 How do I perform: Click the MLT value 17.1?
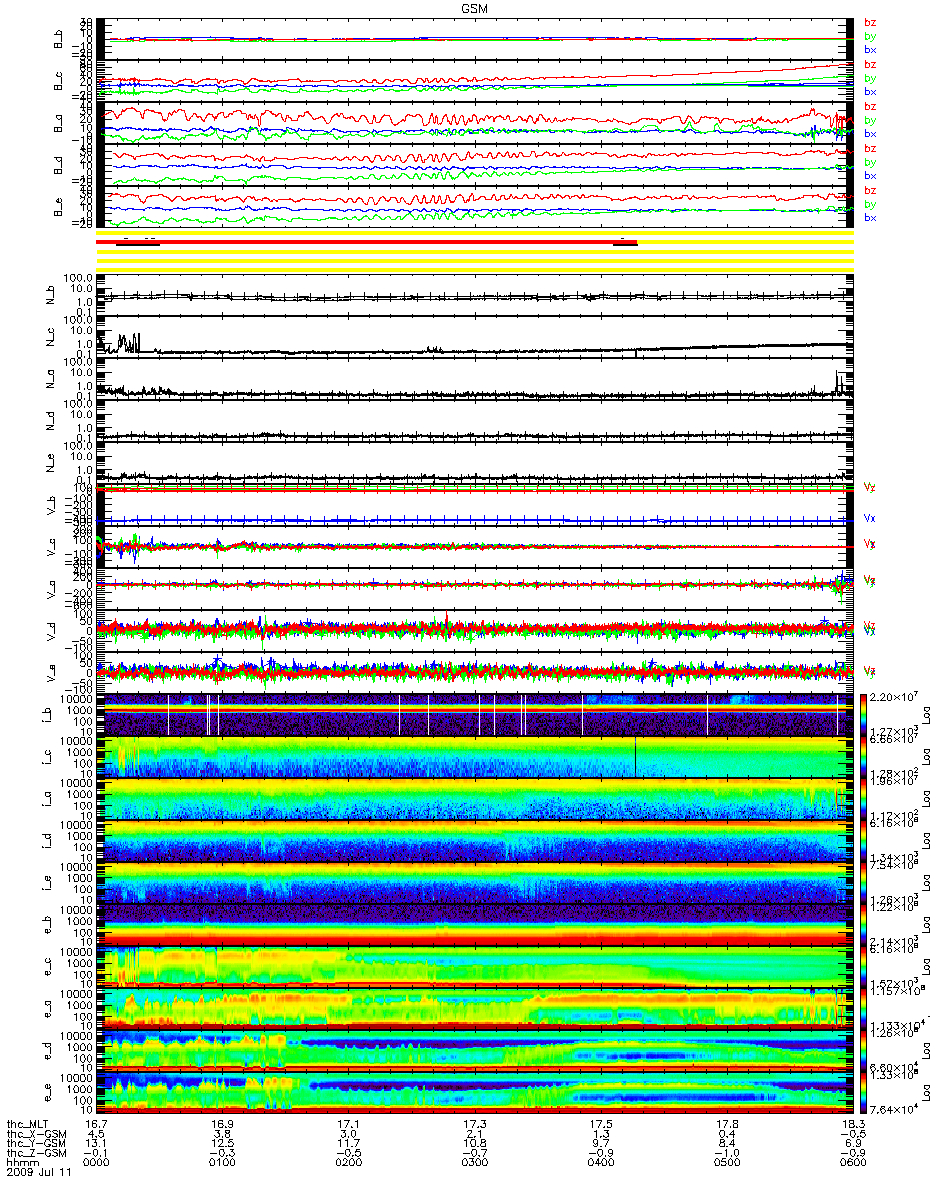(x=348, y=1125)
